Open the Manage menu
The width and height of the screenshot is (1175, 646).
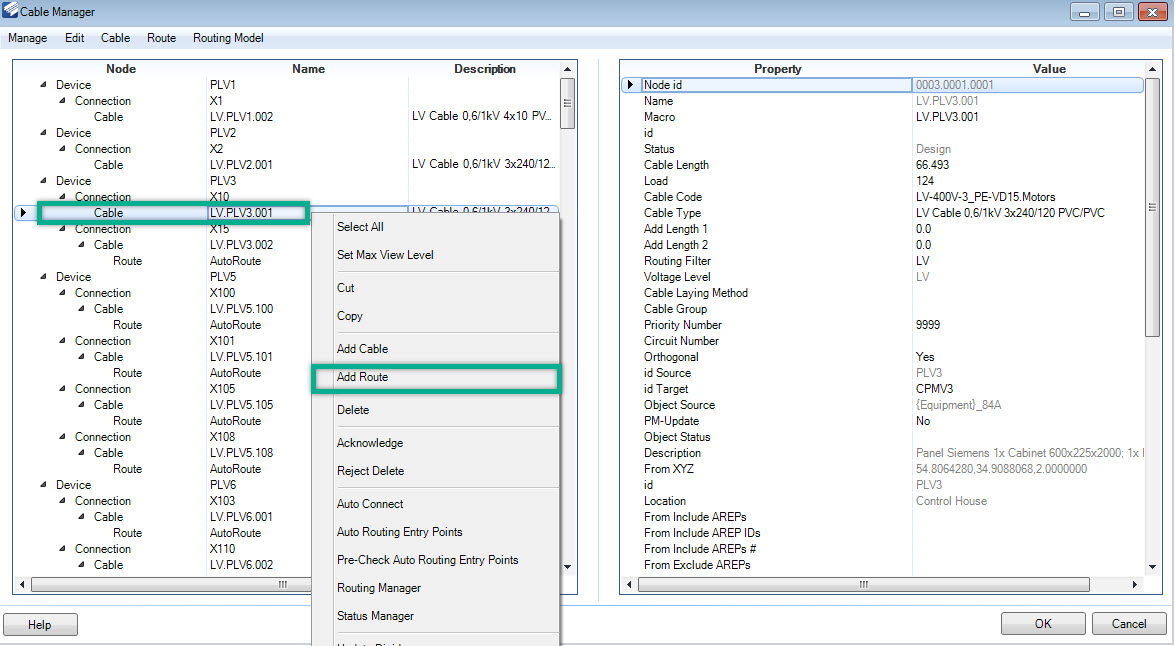(x=28, y=38)
